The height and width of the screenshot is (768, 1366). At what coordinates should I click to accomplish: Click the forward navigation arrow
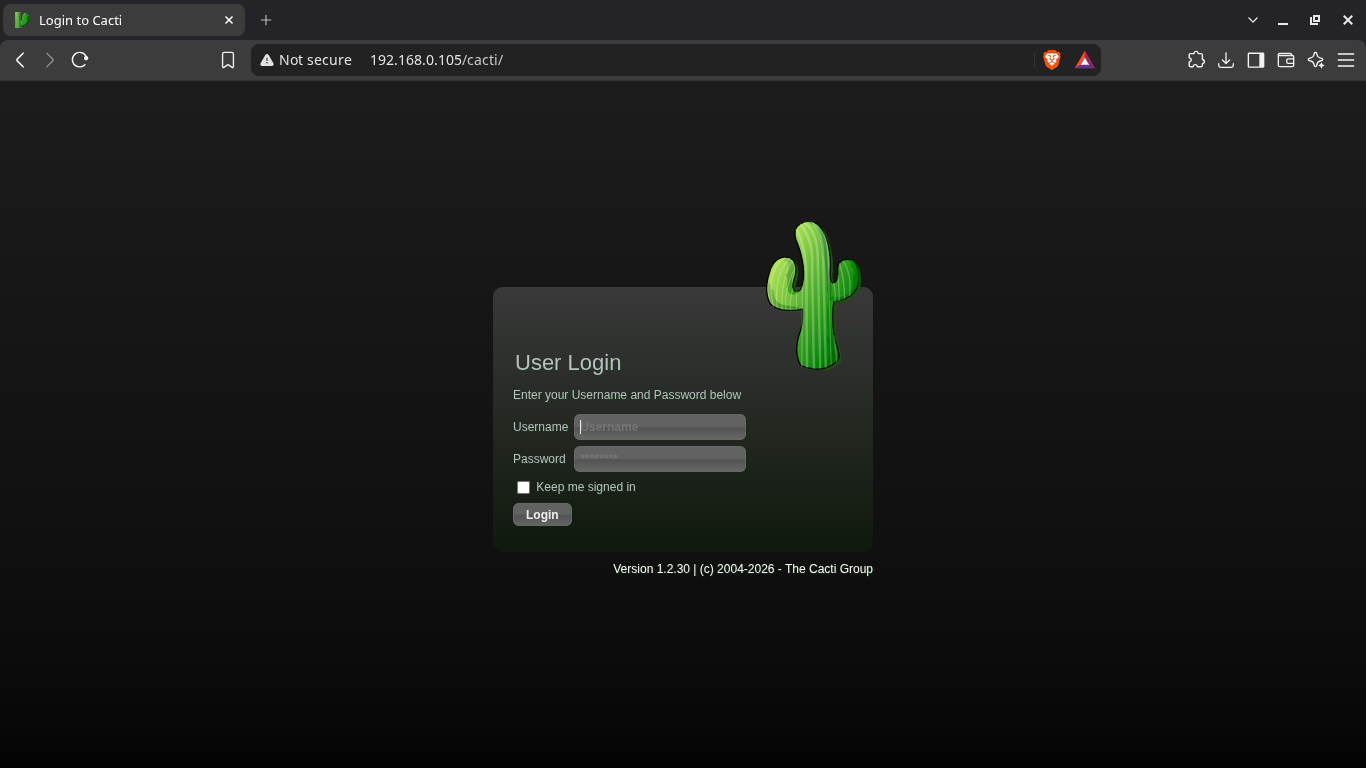pos(50,60)
